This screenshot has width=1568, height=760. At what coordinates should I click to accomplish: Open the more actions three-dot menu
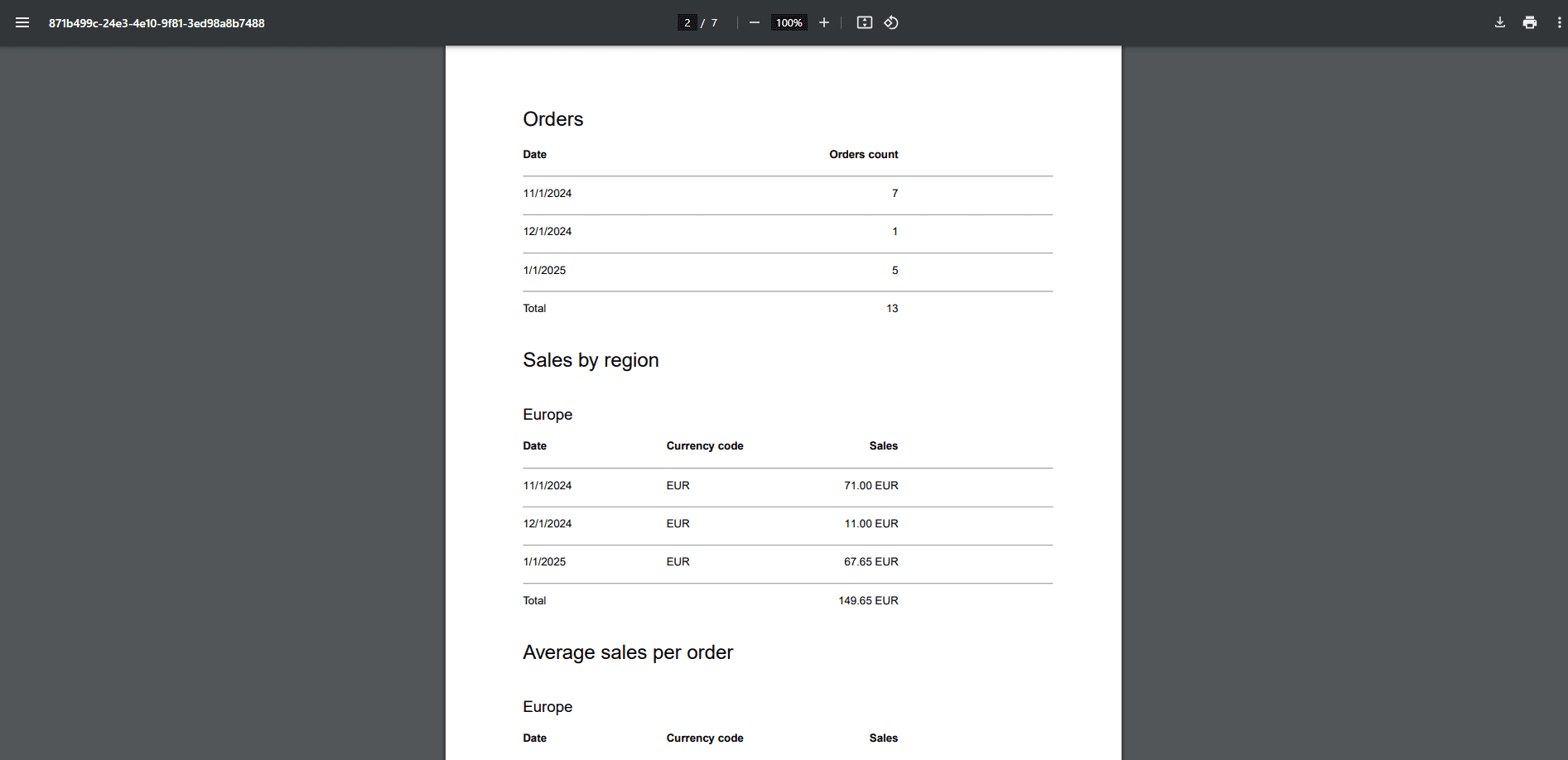point(1559,23)
